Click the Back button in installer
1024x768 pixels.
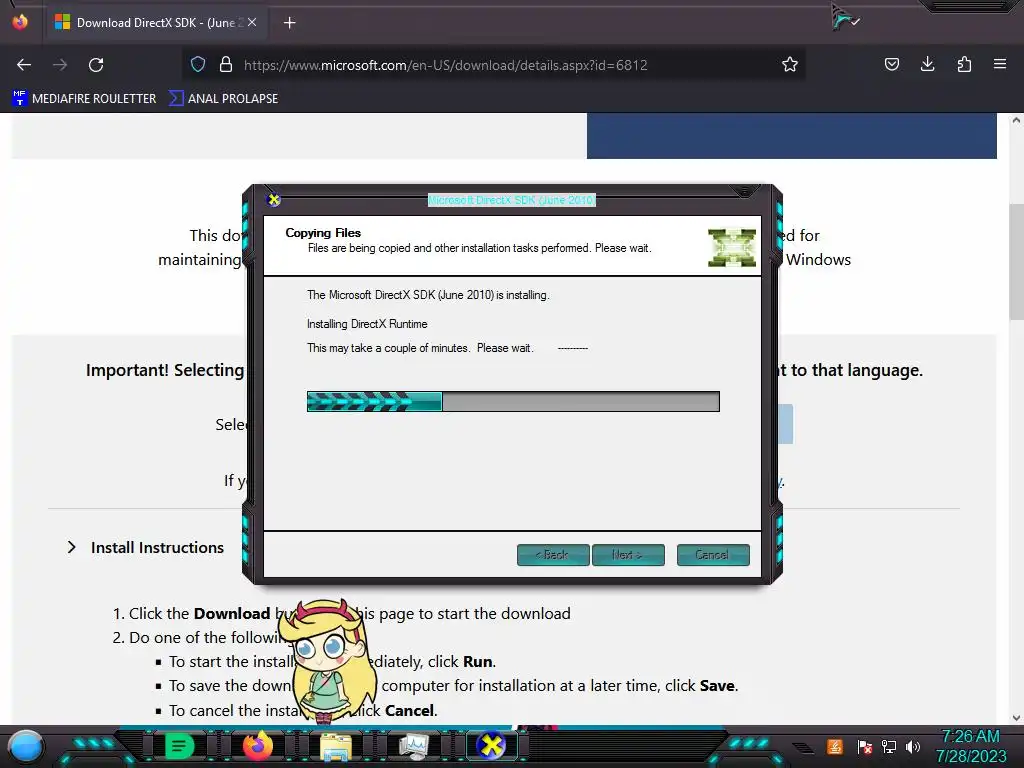coord(553,554)
